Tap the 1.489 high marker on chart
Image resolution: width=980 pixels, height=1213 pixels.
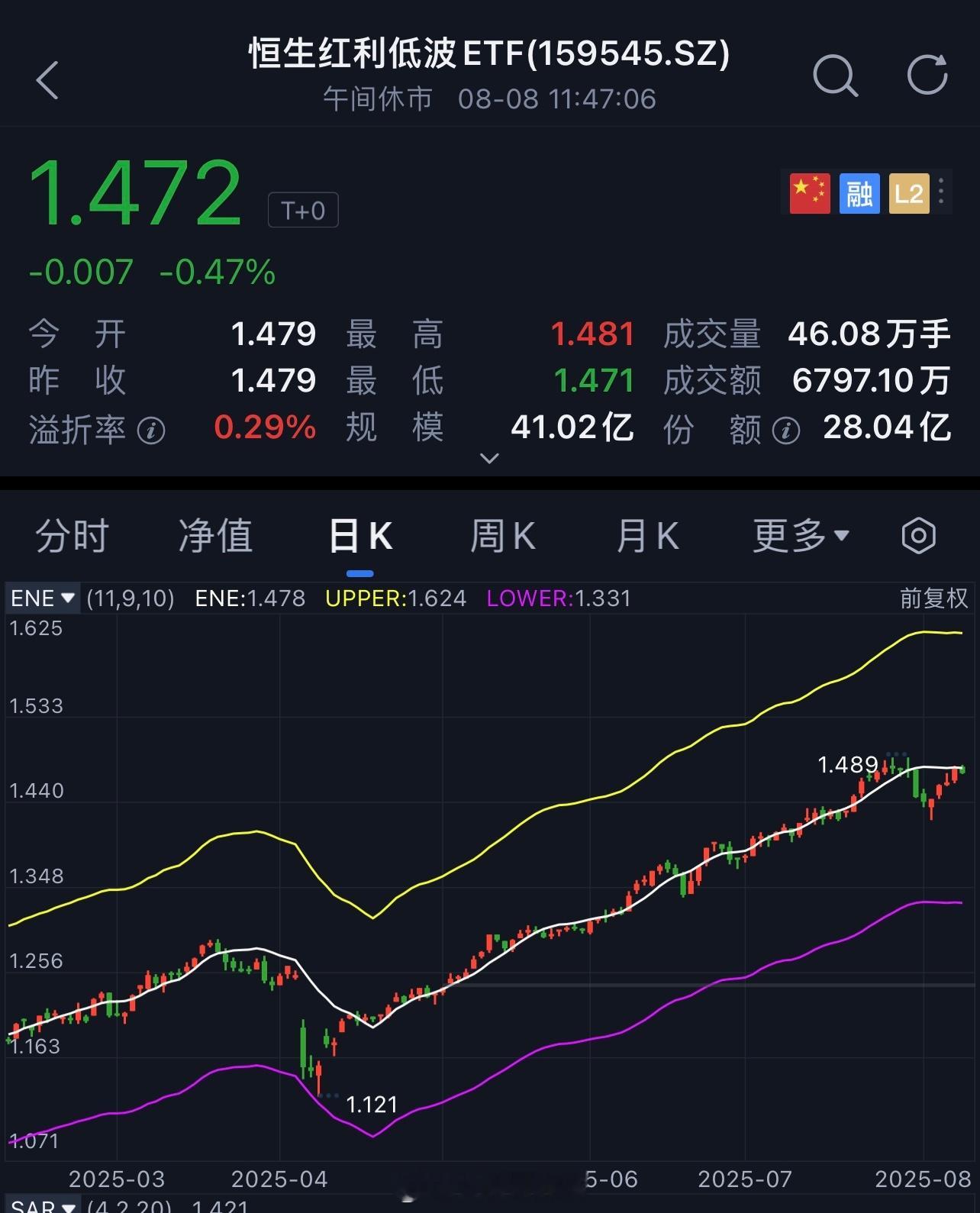click(x=848, y=765)
